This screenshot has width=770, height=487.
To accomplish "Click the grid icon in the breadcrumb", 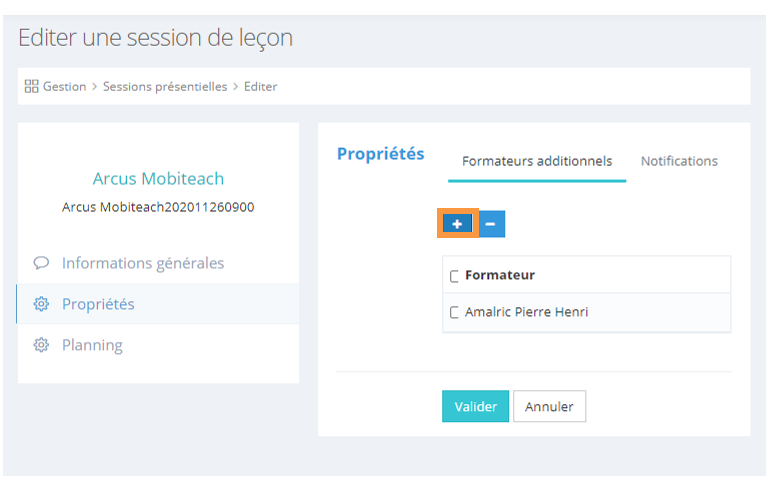I will [x=31, y=87].
